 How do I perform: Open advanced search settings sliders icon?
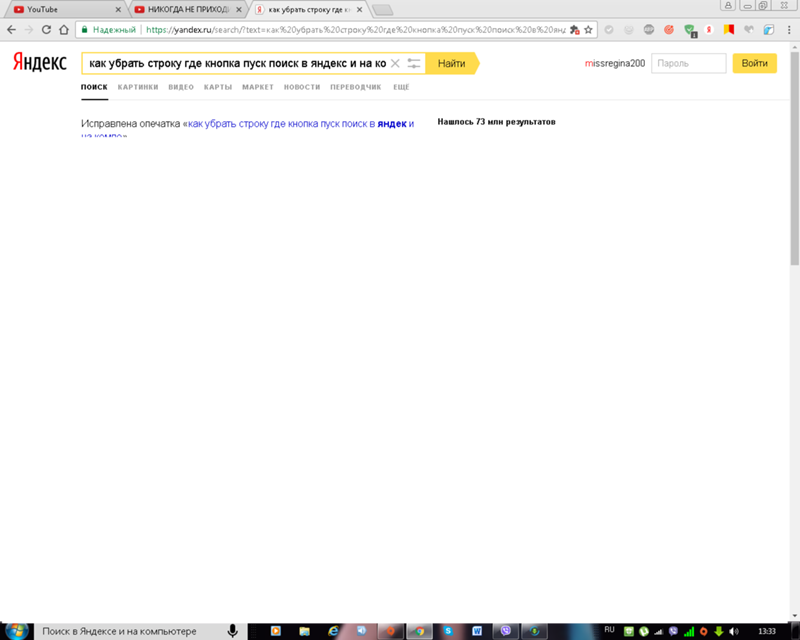[414, 63]
